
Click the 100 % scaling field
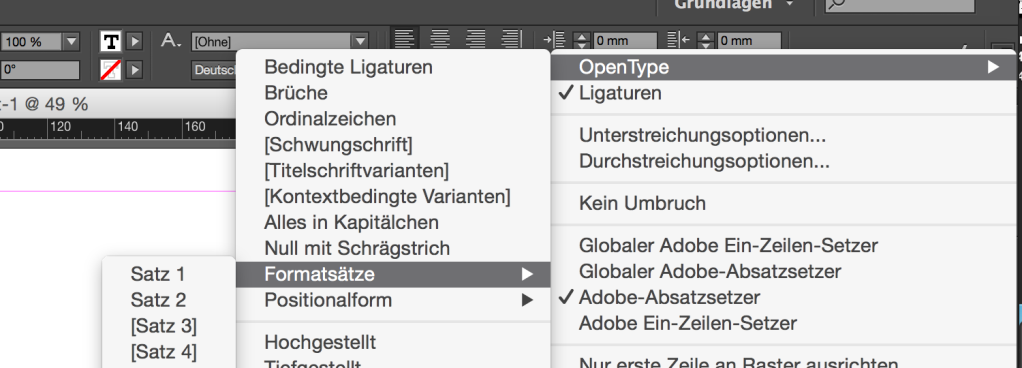[31, 42]
